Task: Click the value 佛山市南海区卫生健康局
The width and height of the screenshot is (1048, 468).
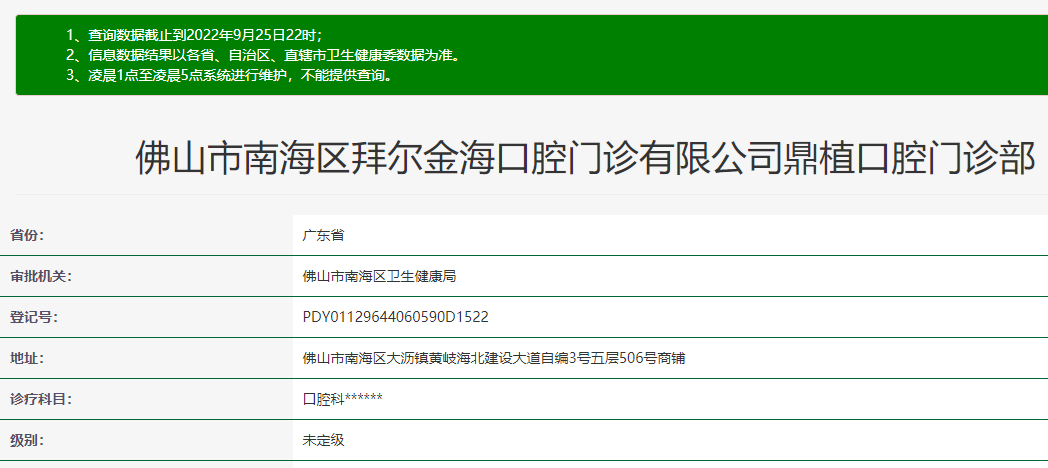Action: tap(379, 276)
